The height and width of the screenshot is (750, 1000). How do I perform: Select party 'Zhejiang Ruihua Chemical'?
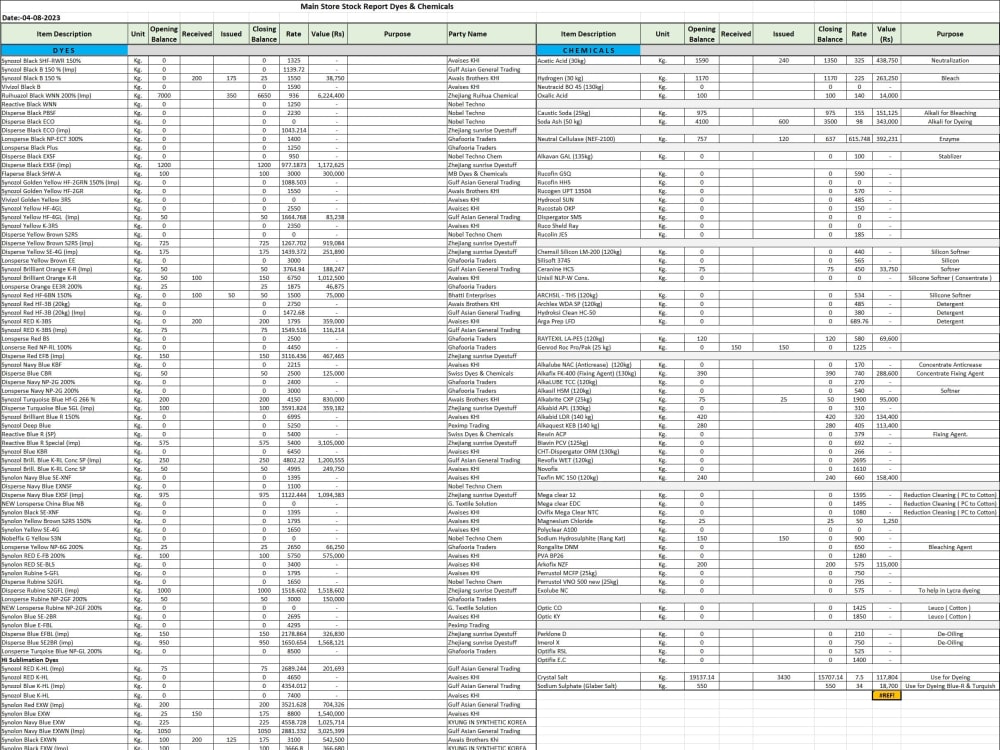coord(491,96)
